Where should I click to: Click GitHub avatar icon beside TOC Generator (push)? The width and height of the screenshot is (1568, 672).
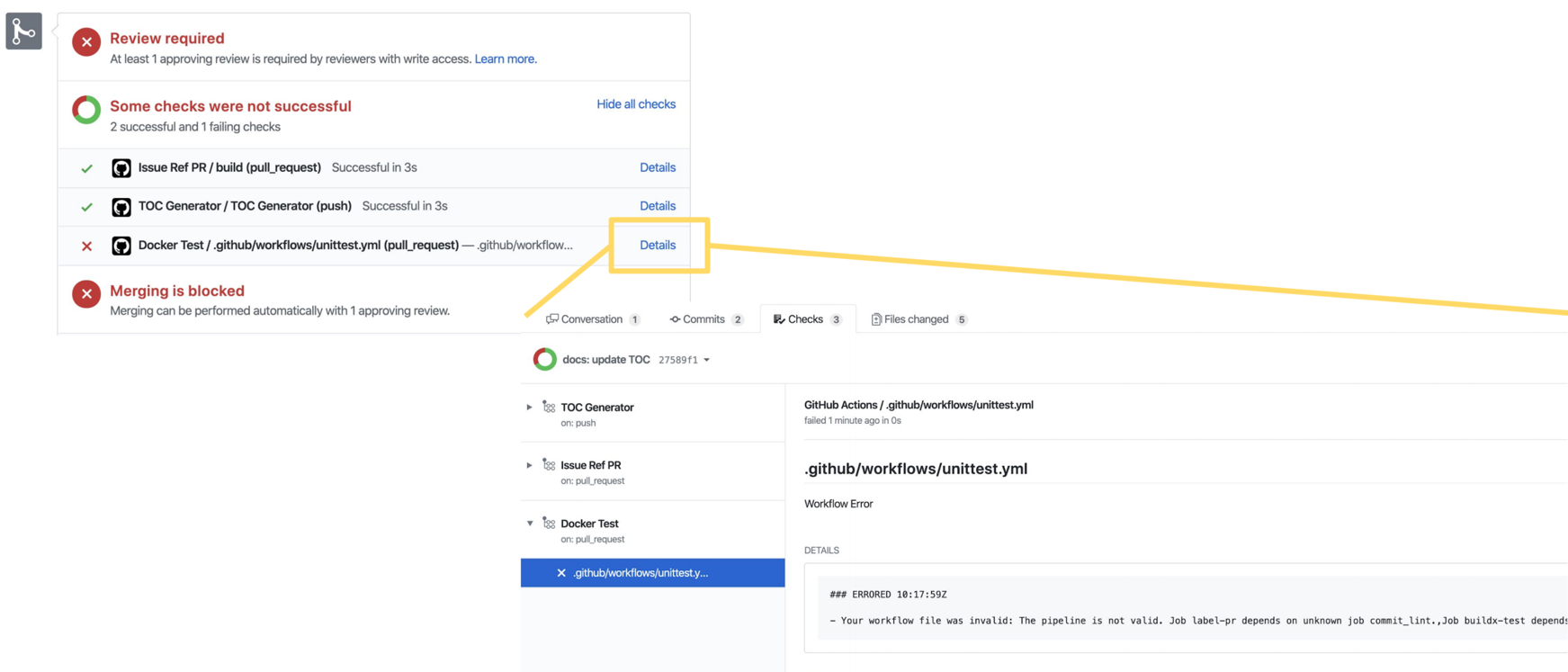pyautogui.click(x=121, y=207)
